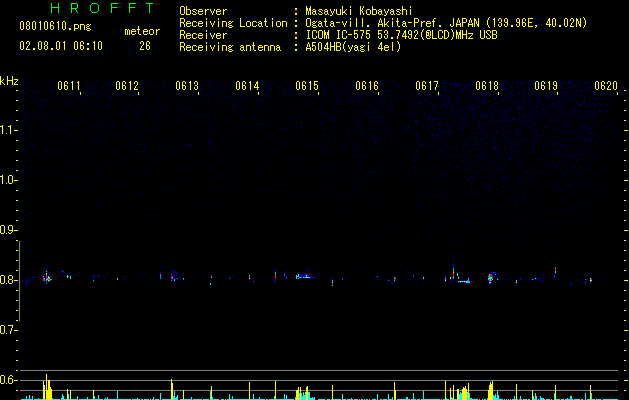Click observer name Masayuki Kobayashi
Viewport: 629px width, 400px height.
tap(358, 11)
